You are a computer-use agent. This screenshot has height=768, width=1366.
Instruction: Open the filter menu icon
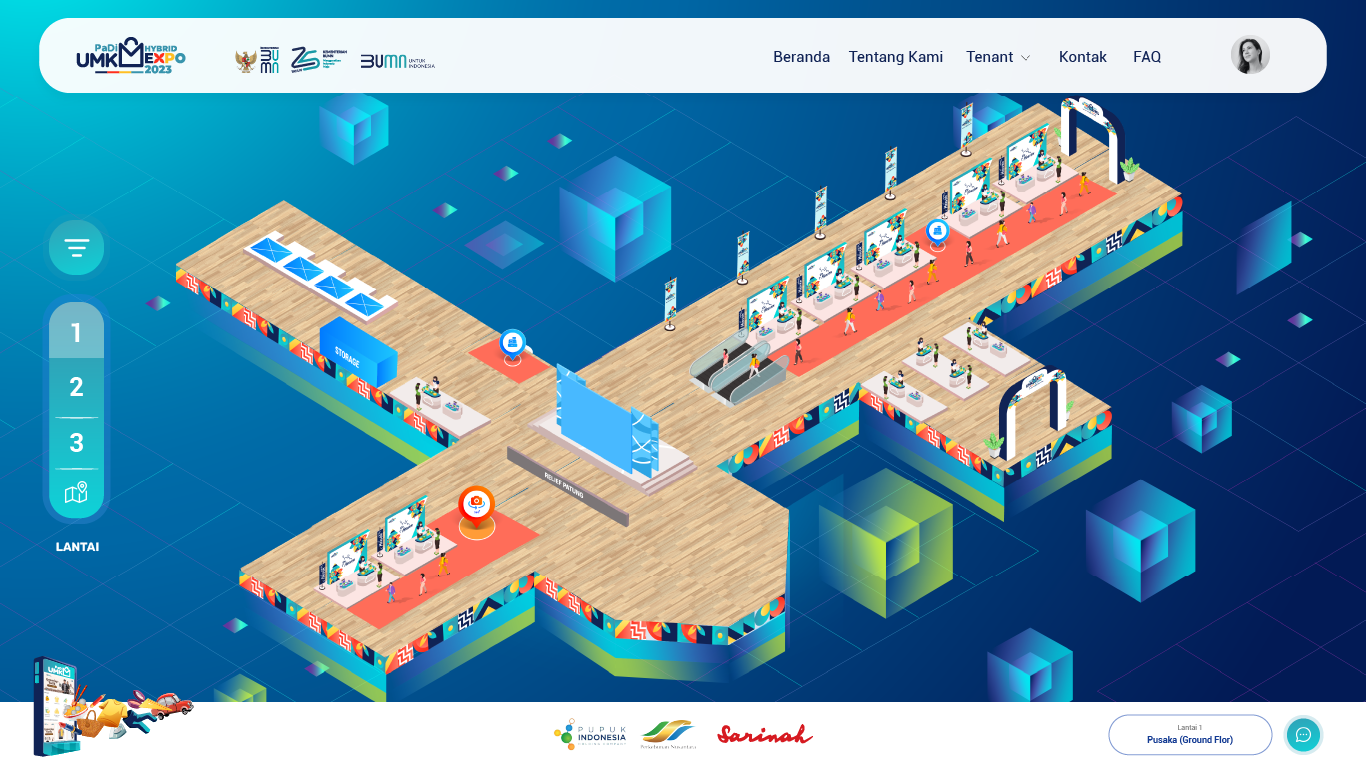(76, 248)
